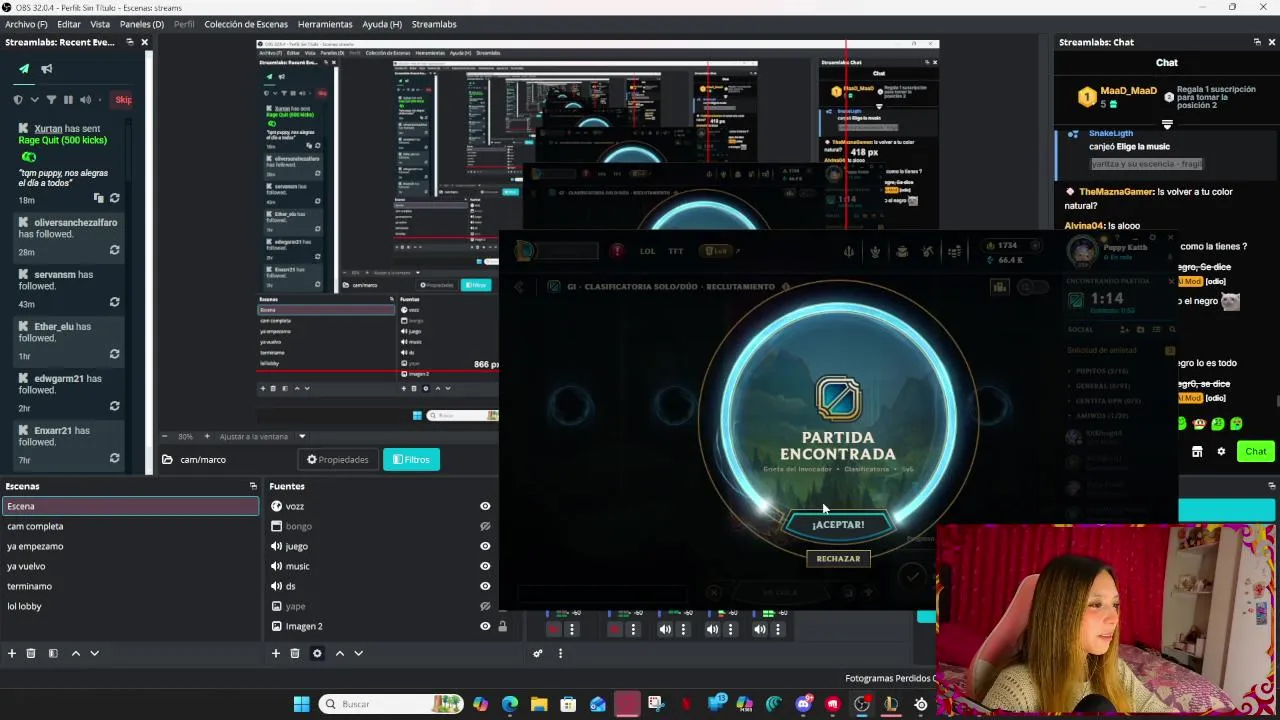Viewport: 1280px width, 720px height.
Task: Expand the chevron beside the shield icon
Action: coord(35,100)
